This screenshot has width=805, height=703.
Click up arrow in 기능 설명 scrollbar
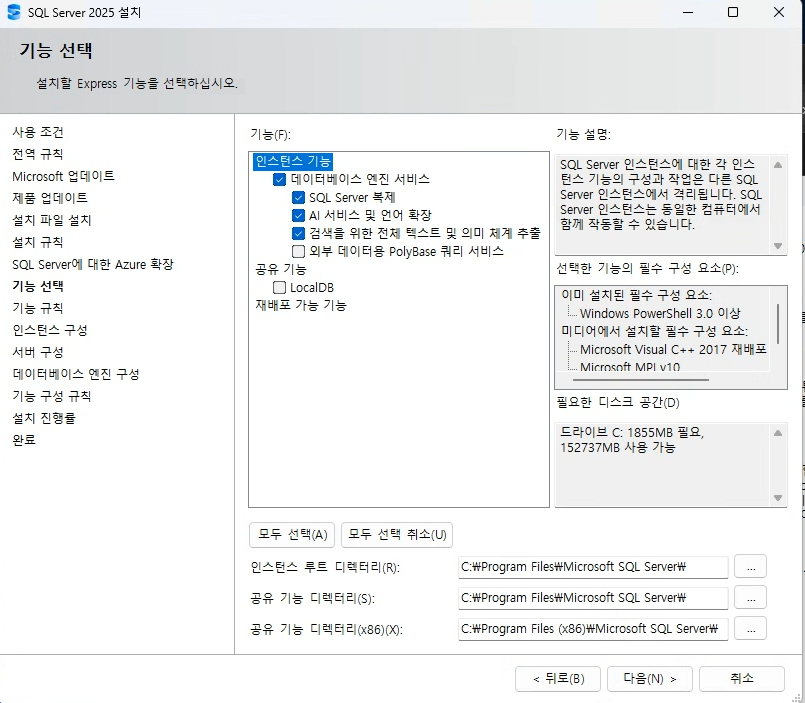778,165
